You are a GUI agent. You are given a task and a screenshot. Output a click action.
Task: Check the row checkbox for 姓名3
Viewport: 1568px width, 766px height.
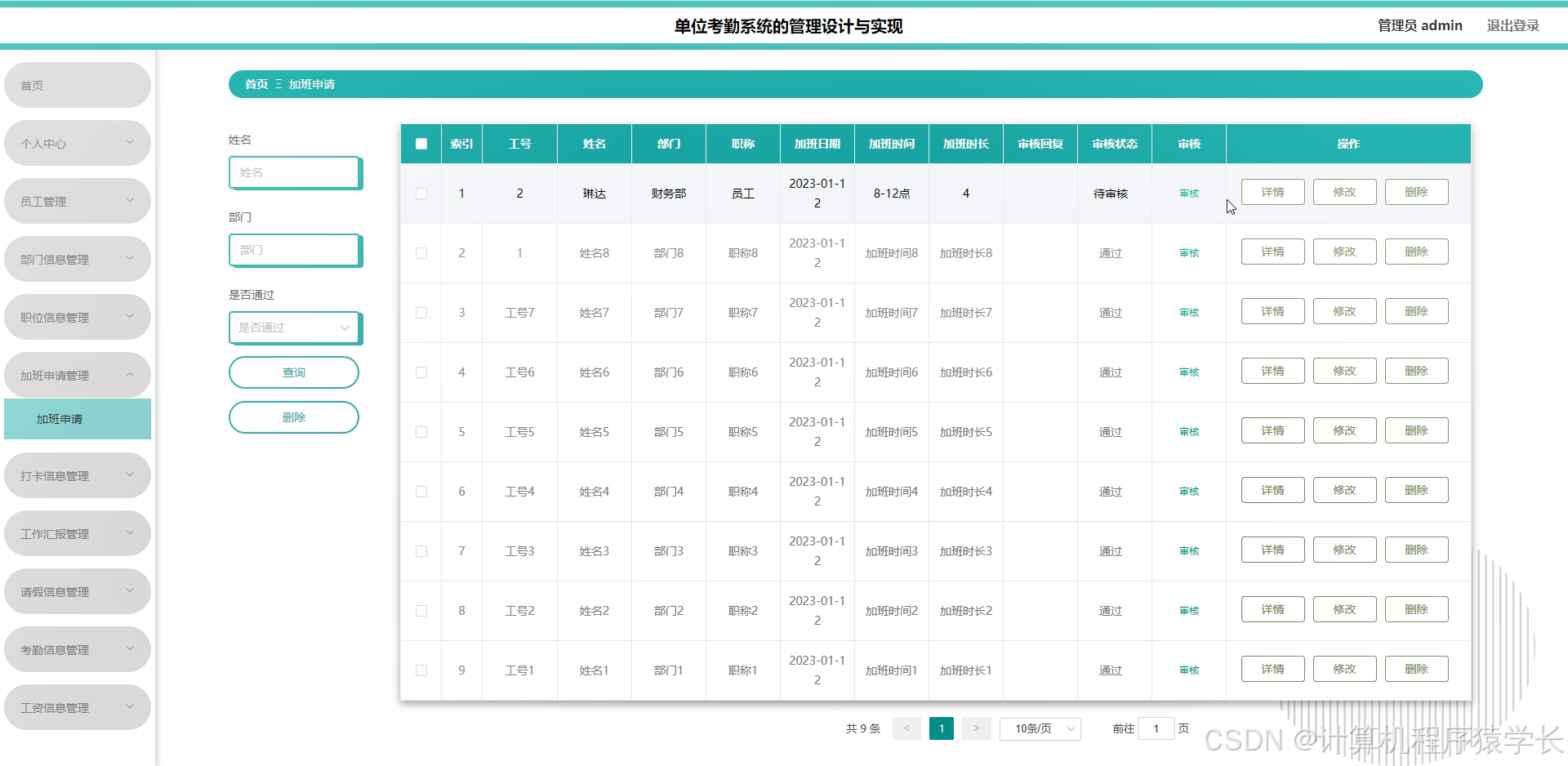point(421,551)
